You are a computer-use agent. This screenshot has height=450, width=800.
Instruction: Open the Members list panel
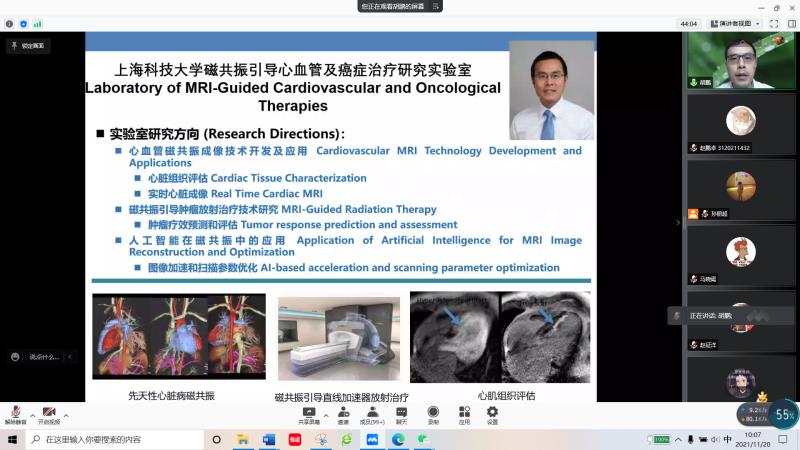(371, 412)
